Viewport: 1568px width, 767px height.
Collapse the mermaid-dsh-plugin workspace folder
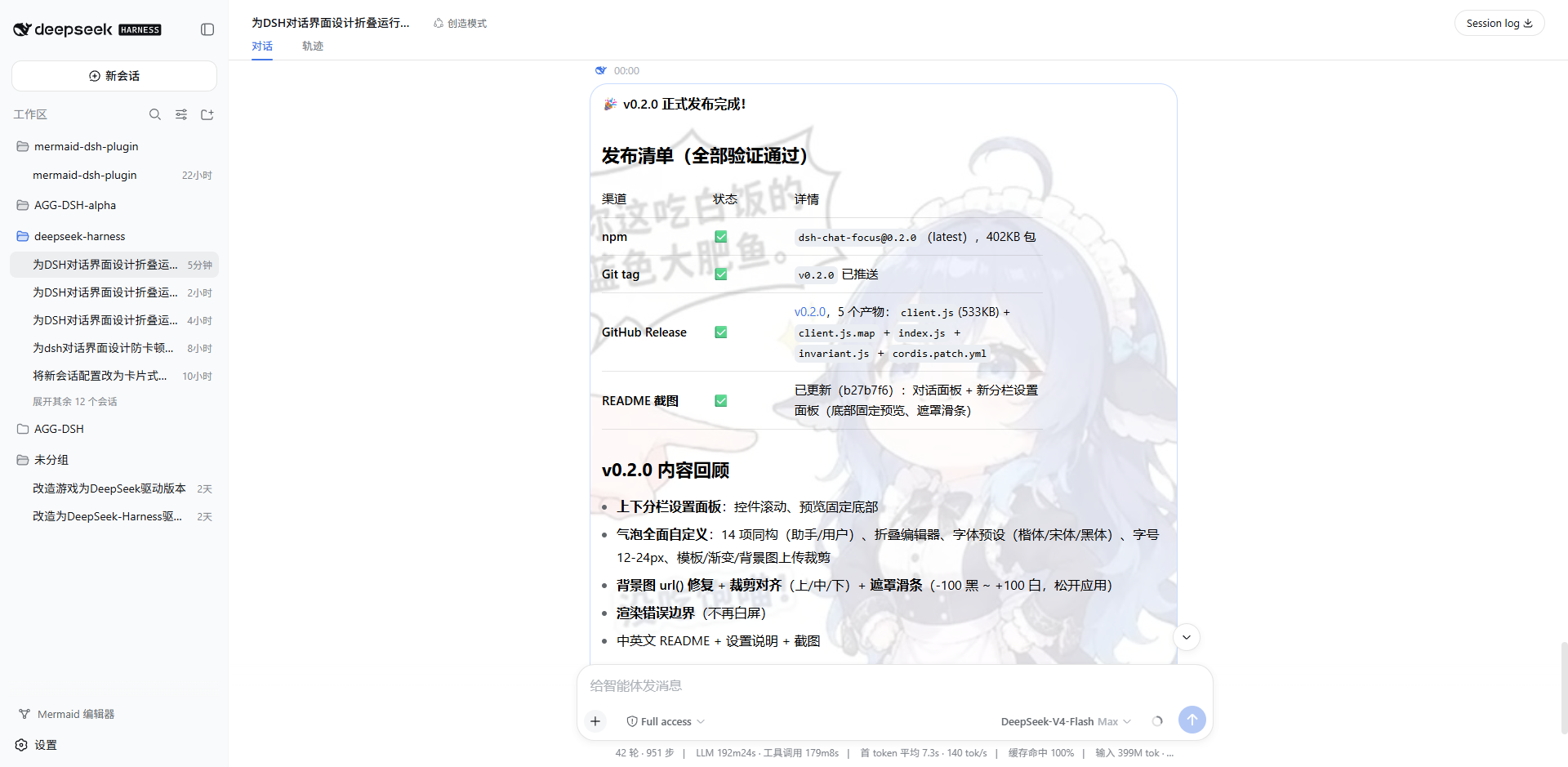click(114, 146)
